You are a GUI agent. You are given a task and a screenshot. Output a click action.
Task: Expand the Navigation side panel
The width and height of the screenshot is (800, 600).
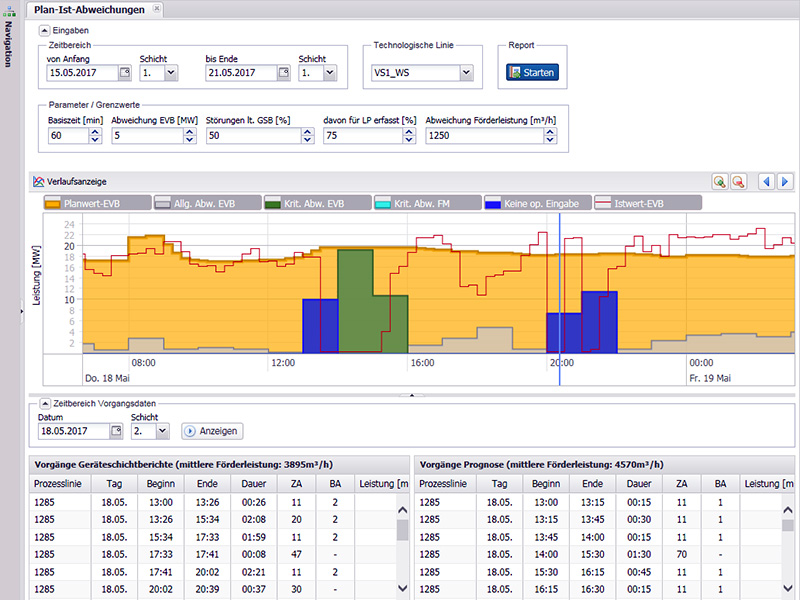pyautogui.click(x=22, y=310)
